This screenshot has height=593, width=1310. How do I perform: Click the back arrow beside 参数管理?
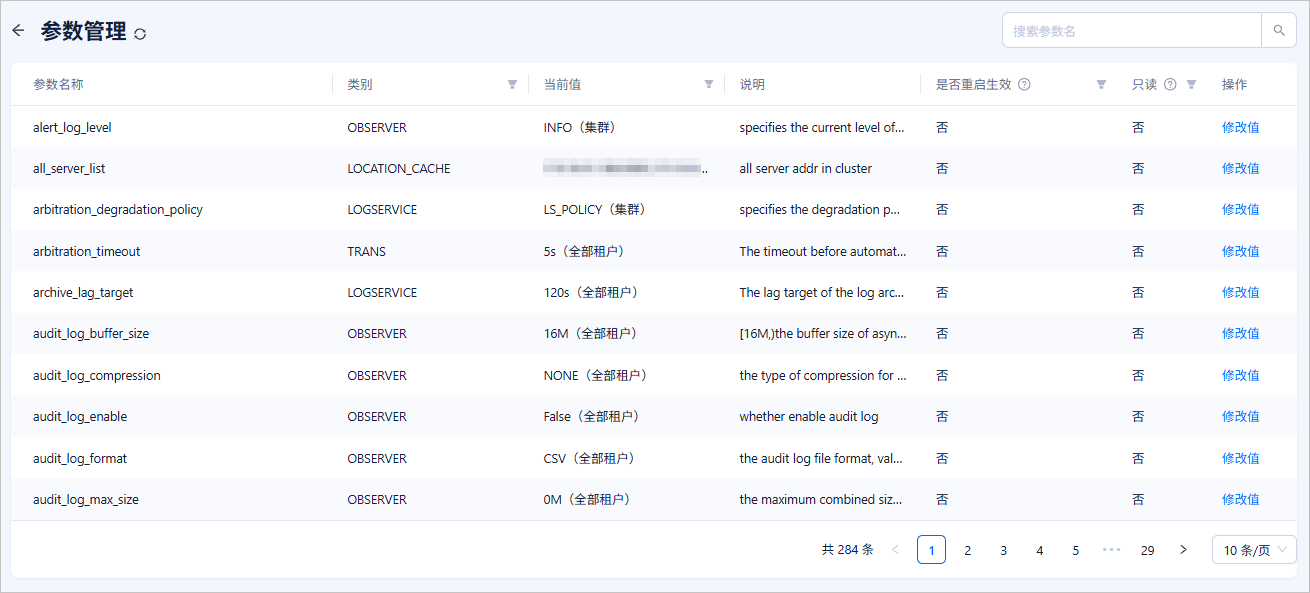coord(18,31)
